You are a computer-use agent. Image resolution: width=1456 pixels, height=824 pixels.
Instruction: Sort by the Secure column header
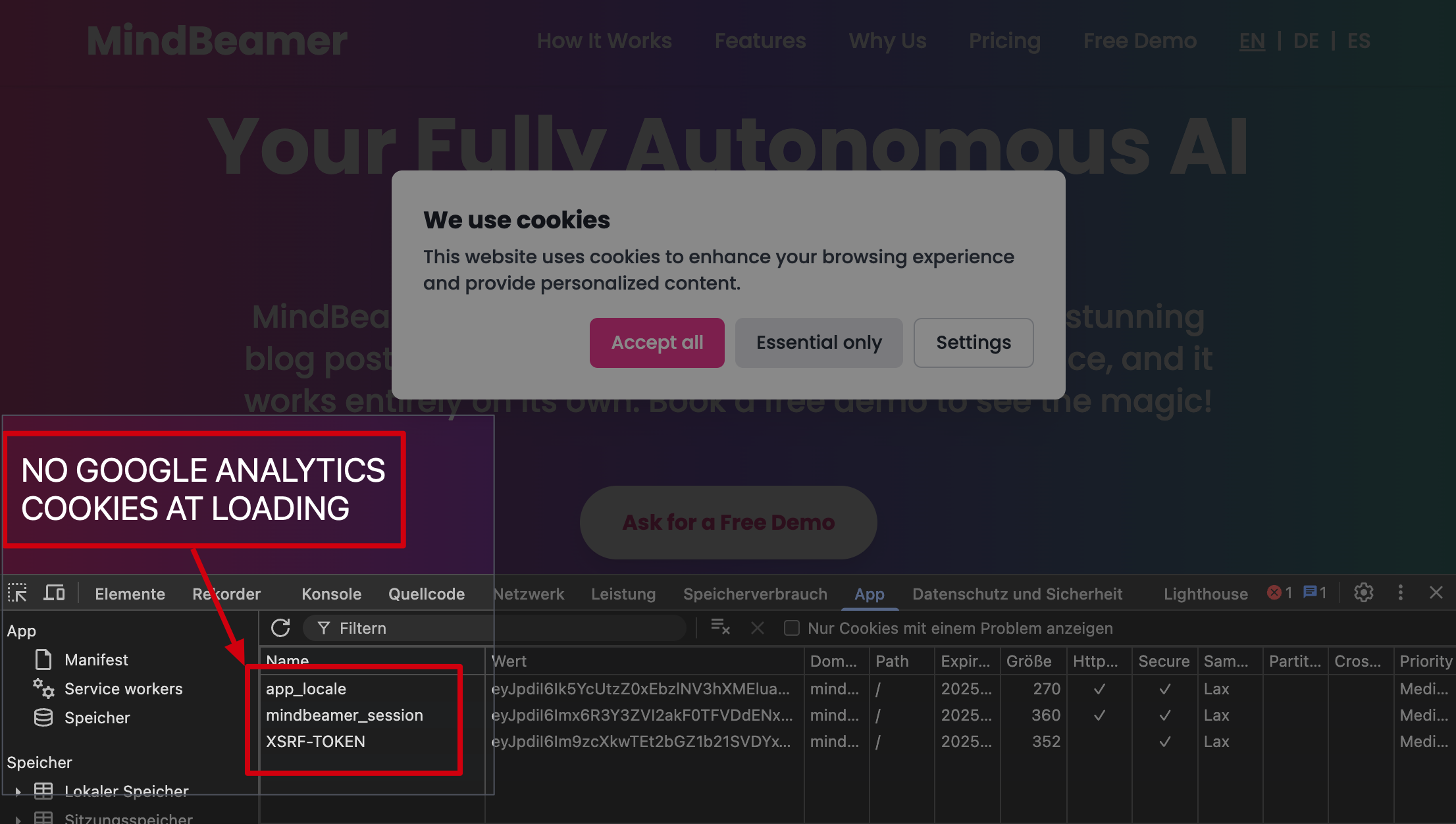[1164, 661]
